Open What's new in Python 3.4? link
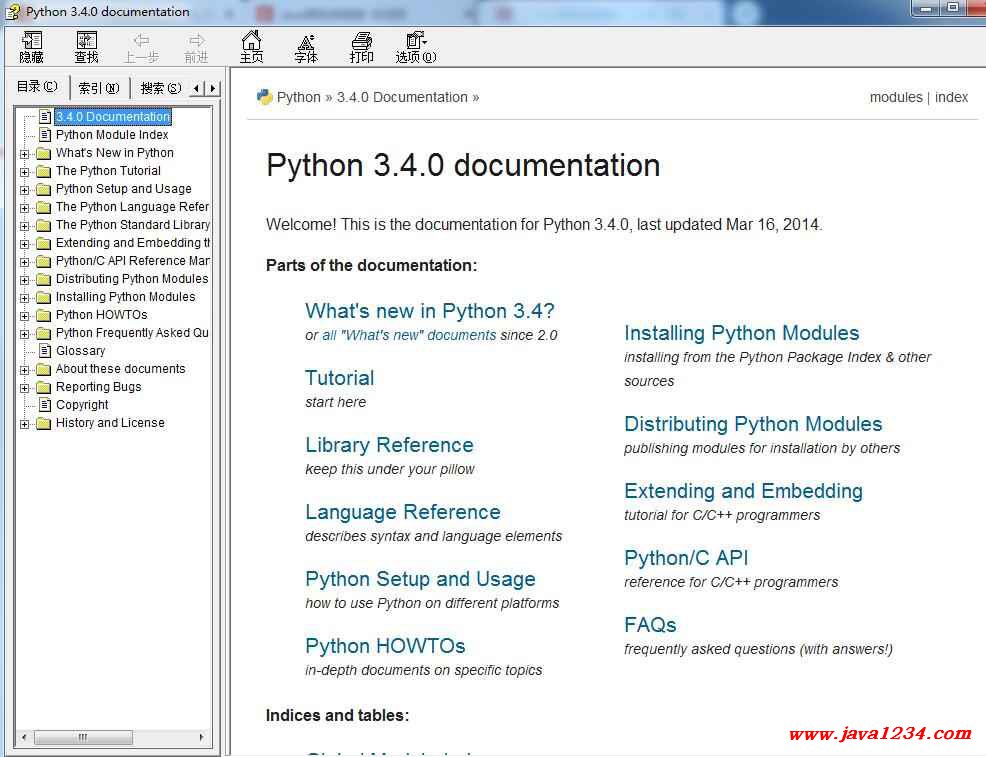The image size is (986, 757). (429, 311)
